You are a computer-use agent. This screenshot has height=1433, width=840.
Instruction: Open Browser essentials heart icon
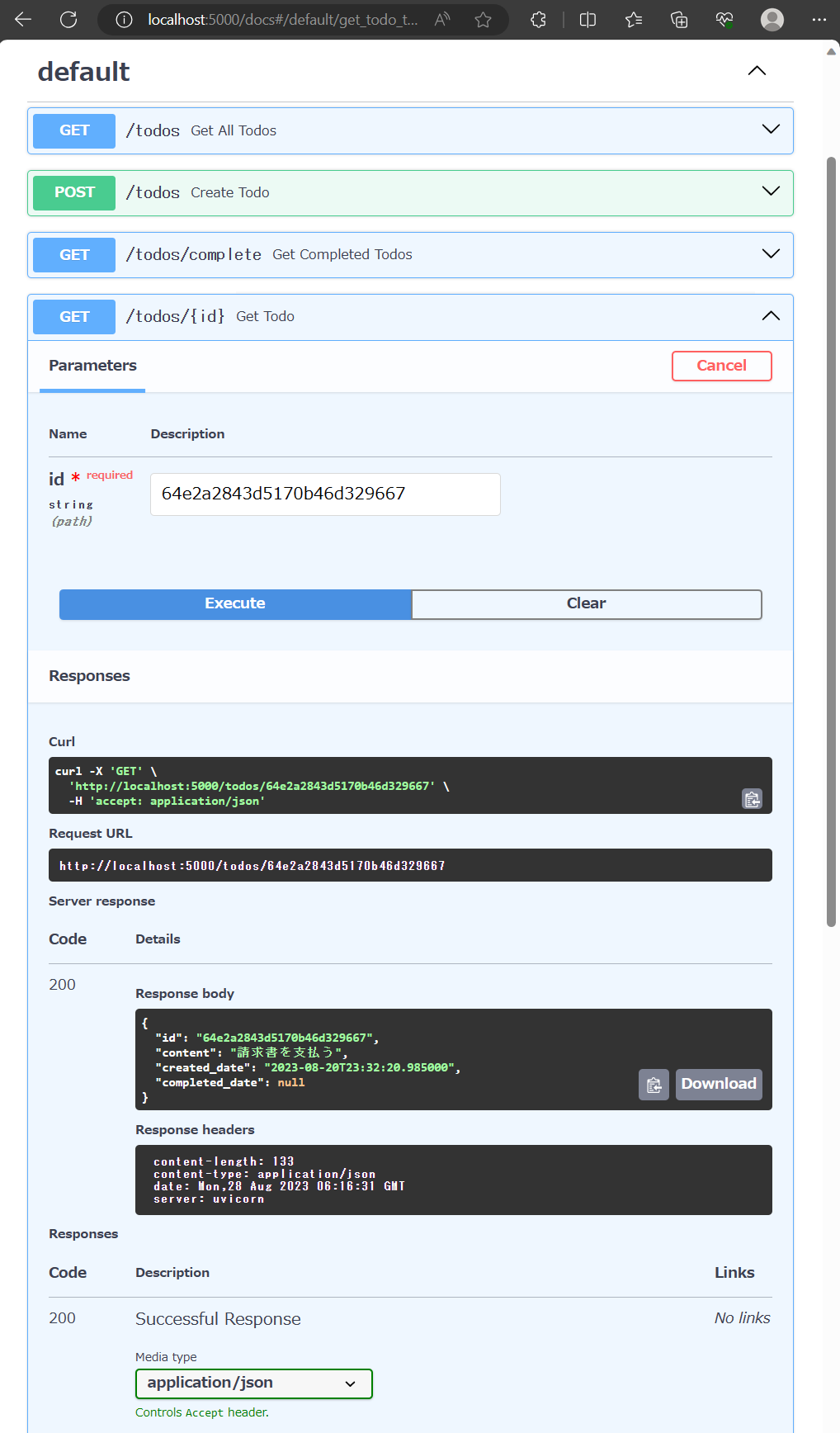724,20
